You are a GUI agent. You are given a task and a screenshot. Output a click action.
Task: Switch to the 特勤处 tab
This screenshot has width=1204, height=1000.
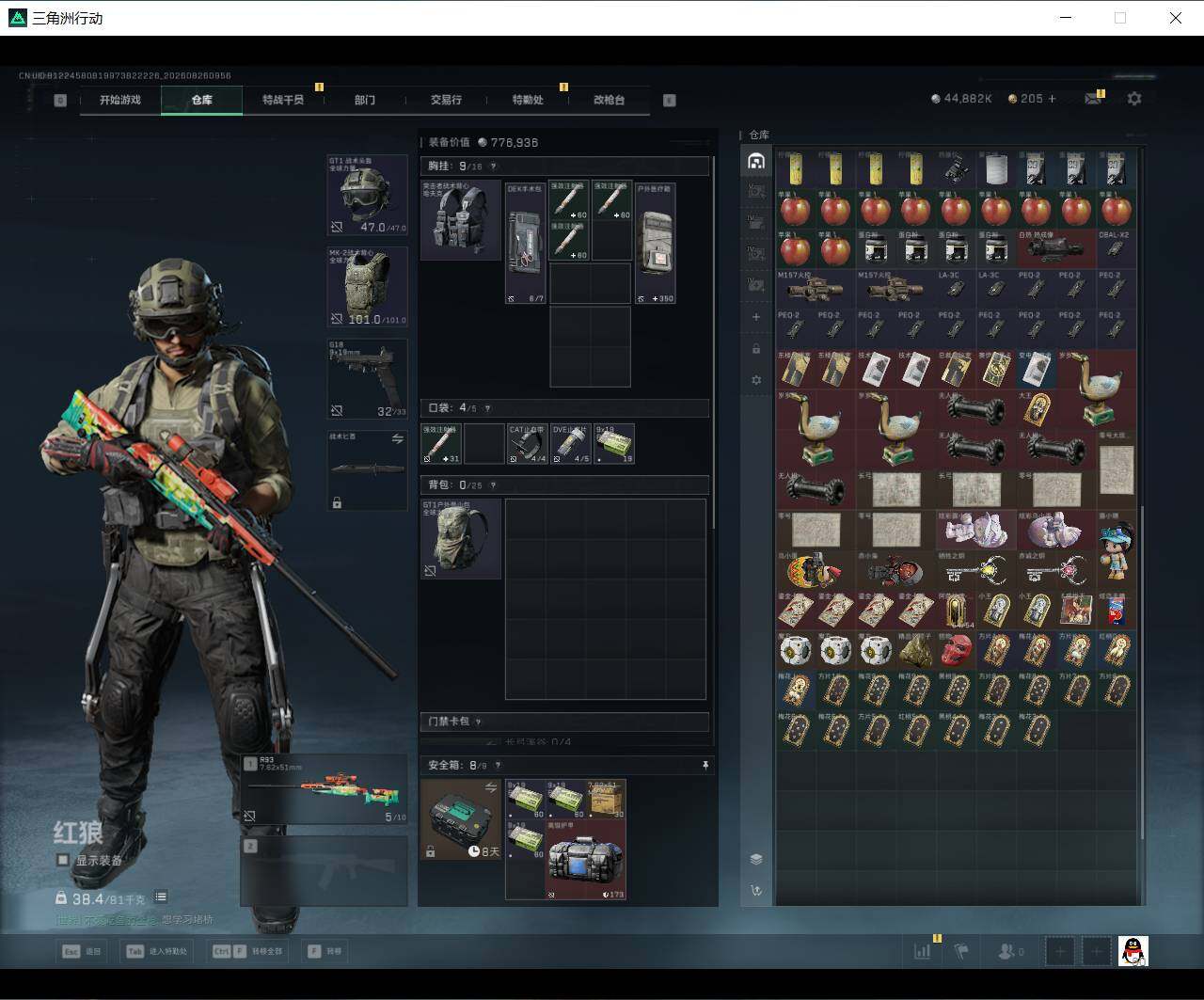pos(528,100)
